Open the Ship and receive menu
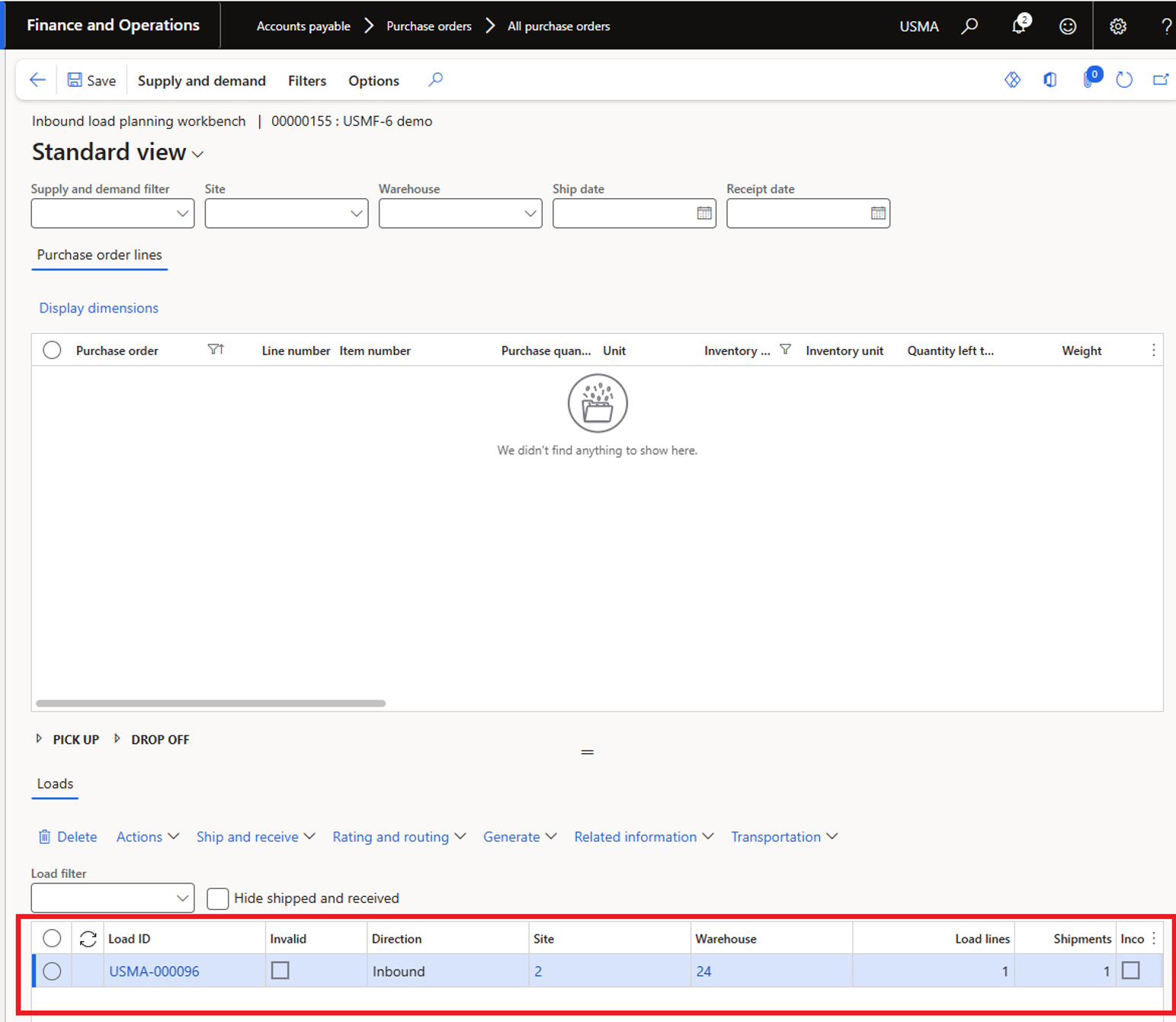The width and height of the screenshot is (1176, 1022). click(x=255, y=837)
